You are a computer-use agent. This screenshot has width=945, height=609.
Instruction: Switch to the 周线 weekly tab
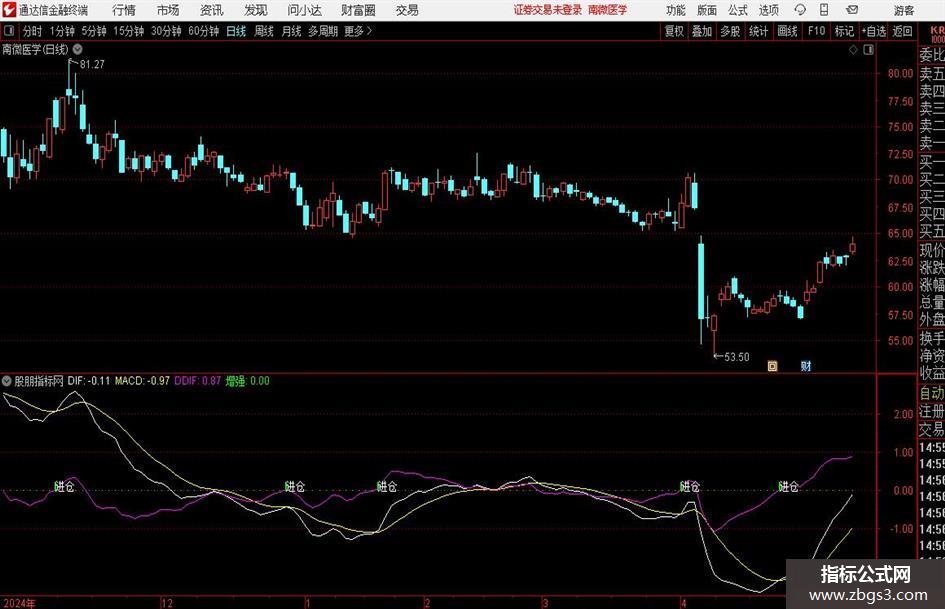[x=263, y=31]
